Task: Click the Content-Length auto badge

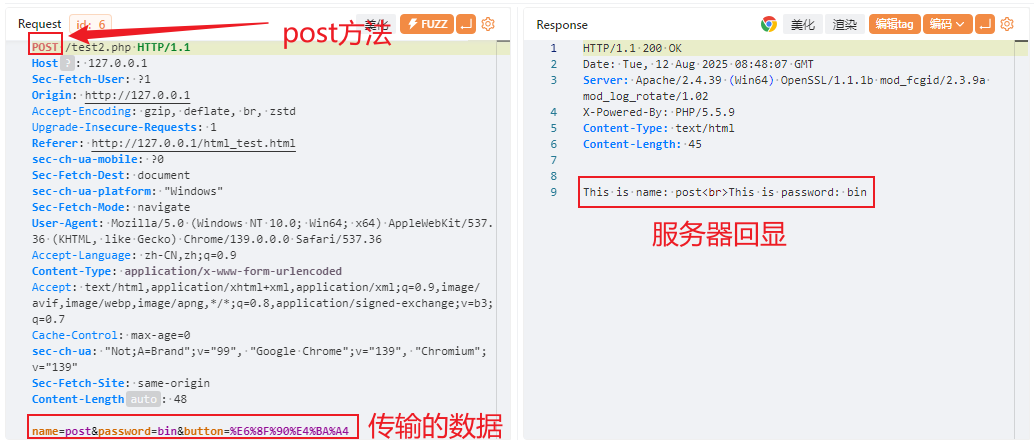Action: pyautogui.click(x=142, y=399)
